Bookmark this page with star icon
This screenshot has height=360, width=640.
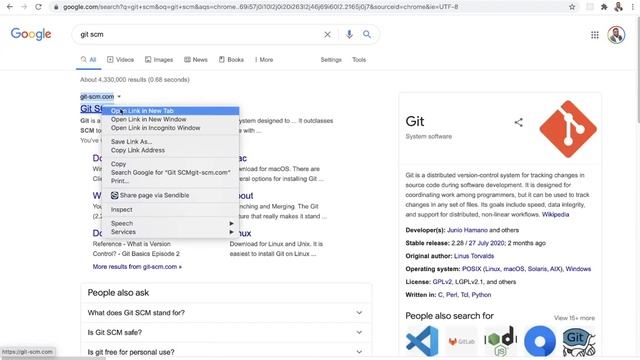572,7
